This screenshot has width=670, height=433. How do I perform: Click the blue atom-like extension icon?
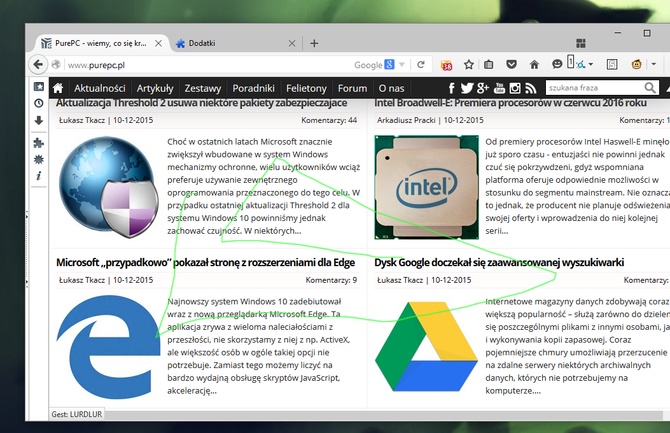click(581, 65)
